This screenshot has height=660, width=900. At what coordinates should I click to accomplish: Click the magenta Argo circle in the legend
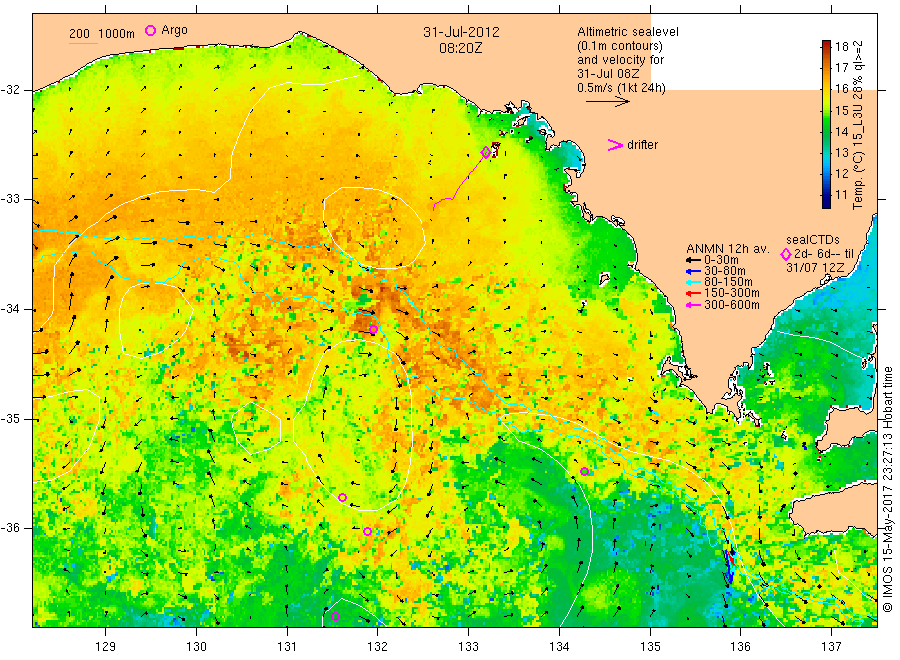[150, 30]
